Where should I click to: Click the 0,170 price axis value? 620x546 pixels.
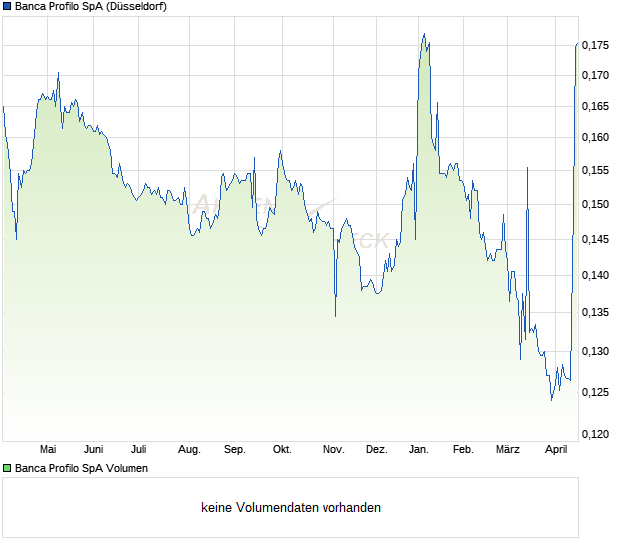[x=595, y=75]
